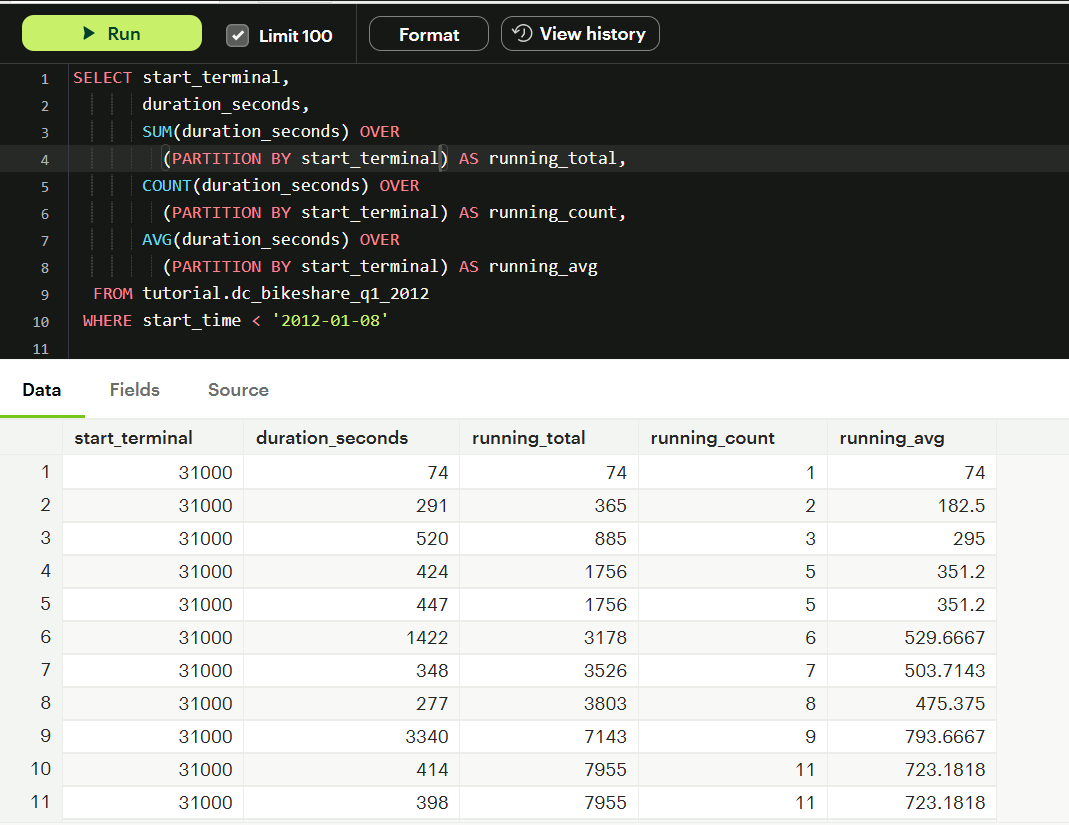Viewport: 1069px width, 825px height.
Task: Select duration cell with value 277
Action: tap(351, 704)
